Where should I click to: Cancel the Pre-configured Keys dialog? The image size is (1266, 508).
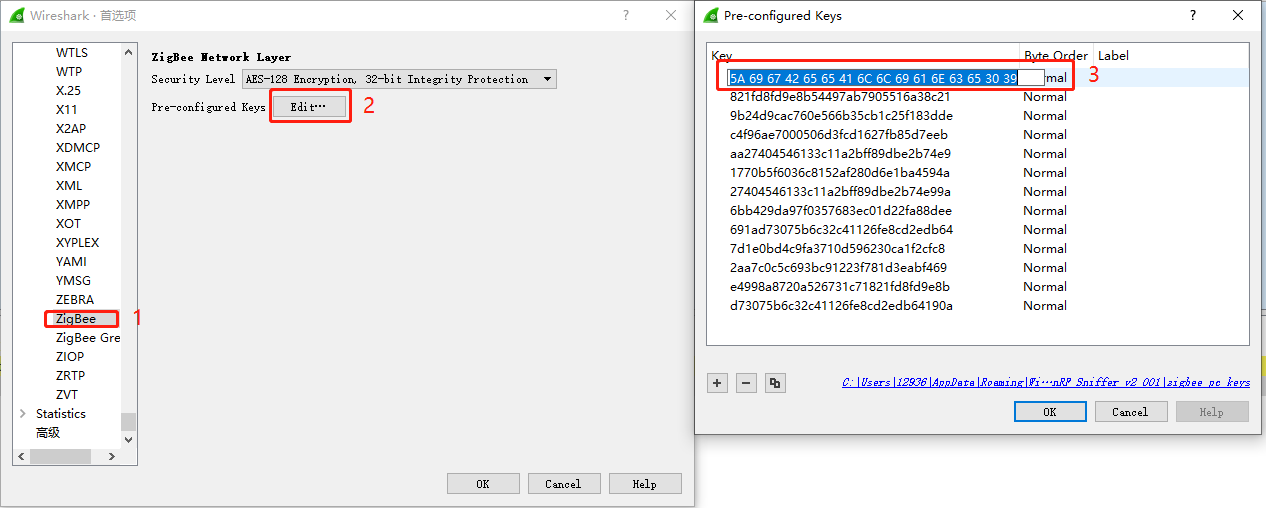tap(1130, 412)
